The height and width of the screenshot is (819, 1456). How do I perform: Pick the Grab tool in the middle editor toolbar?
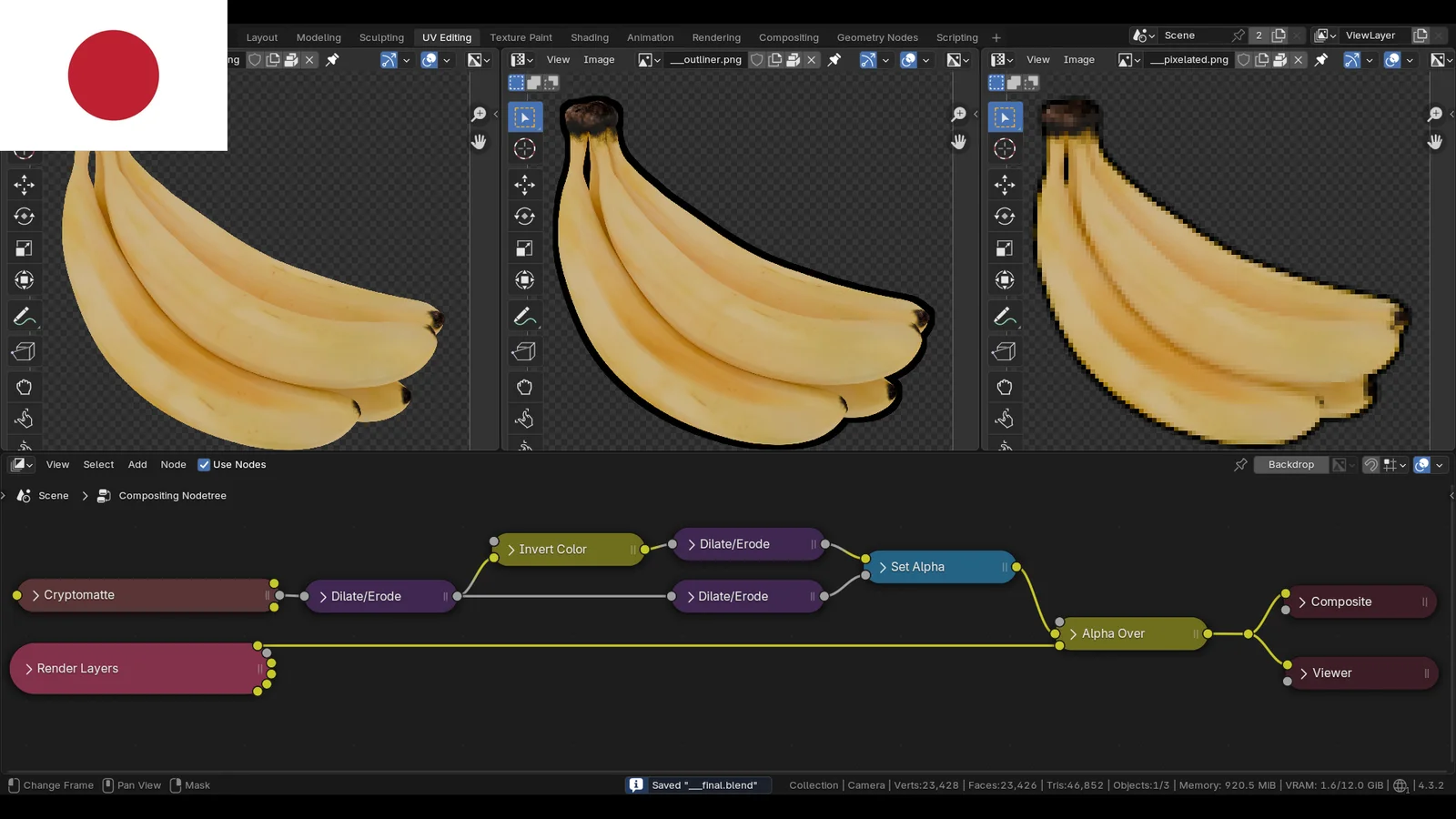click(524, 388)
